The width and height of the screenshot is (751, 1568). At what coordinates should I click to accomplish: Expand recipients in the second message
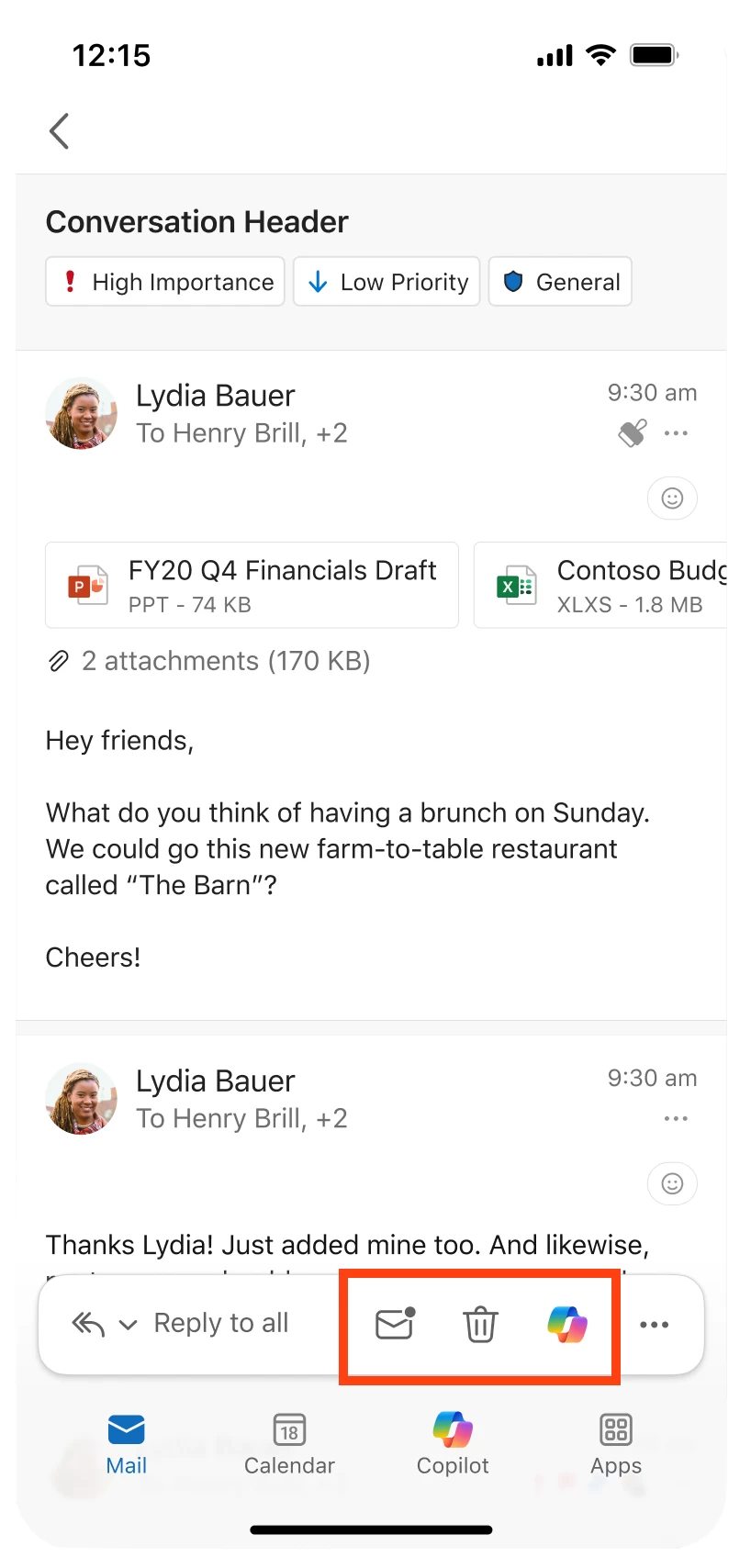coord(242,1118)
